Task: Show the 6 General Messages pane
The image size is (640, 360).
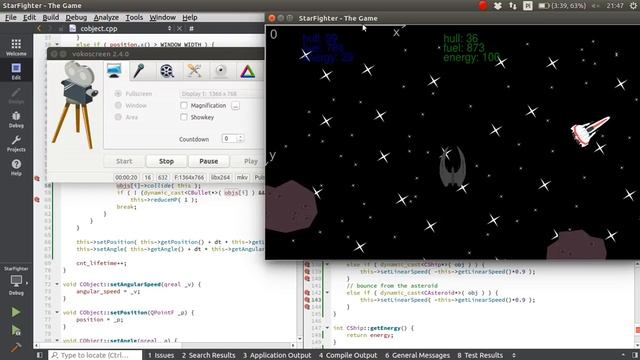Action: pos(417,355)
